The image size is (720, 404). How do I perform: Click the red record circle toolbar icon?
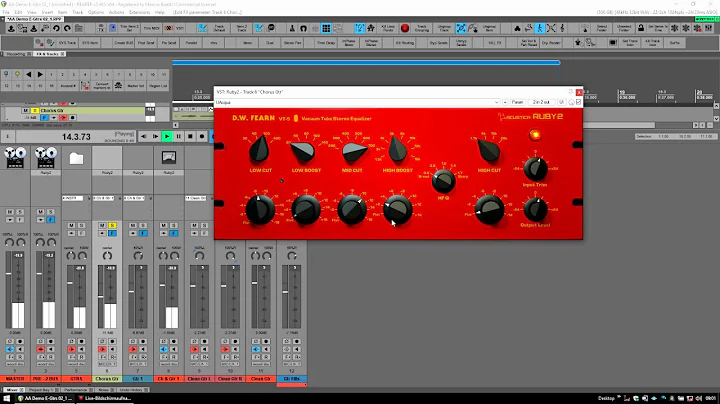coord(405,28)
